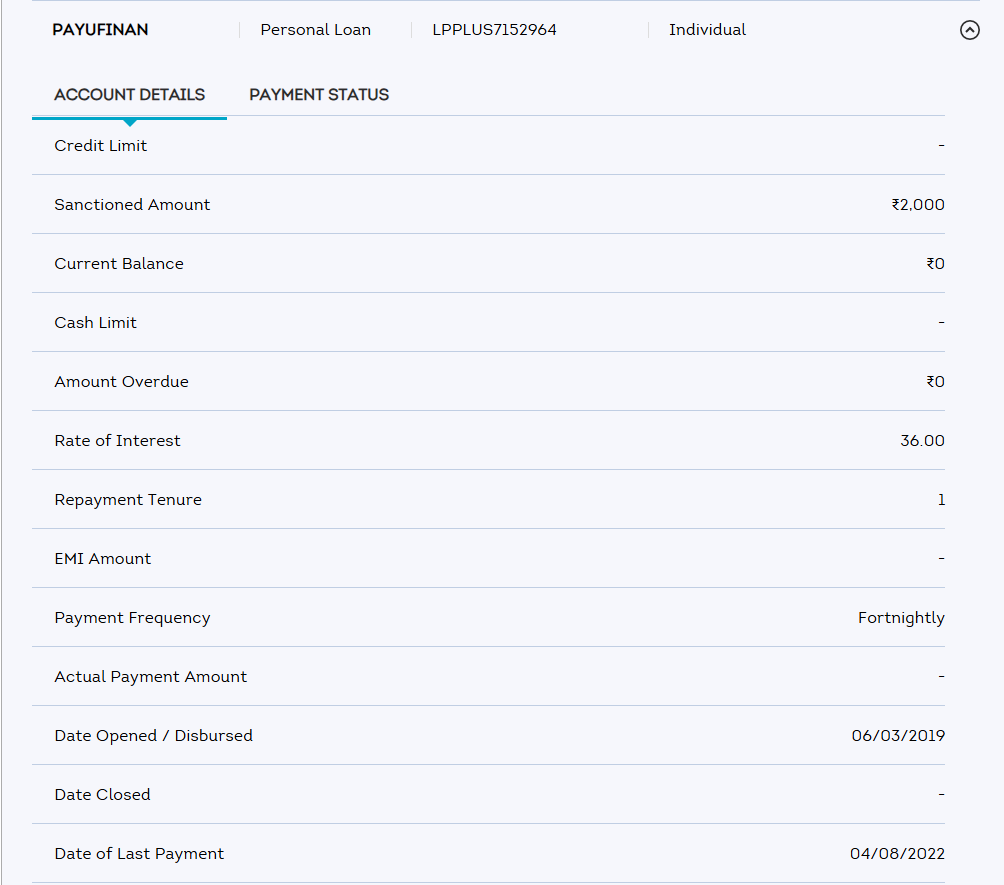Select the 06/03/2019 date opened value
The image size is (1004, 885).
(x=897, y=736)
